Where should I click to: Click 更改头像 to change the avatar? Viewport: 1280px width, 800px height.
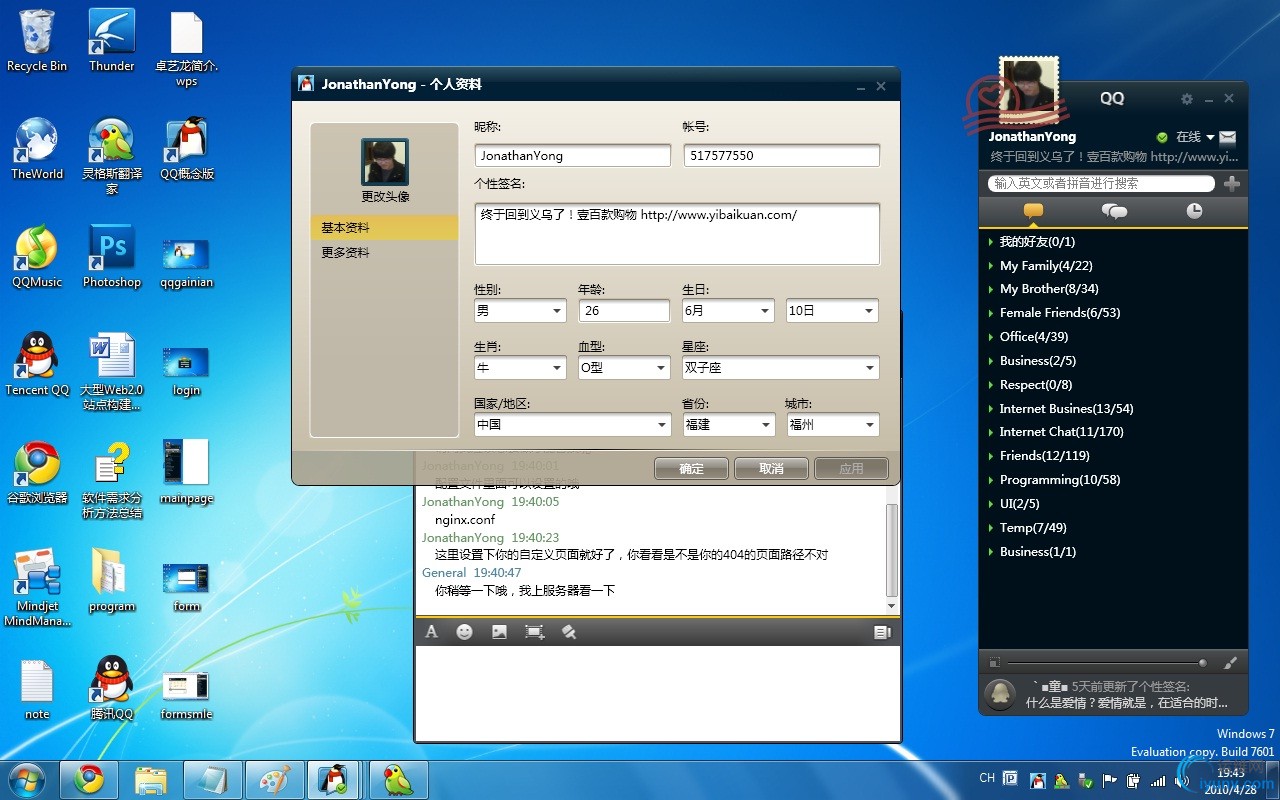(x=385, y=197)
